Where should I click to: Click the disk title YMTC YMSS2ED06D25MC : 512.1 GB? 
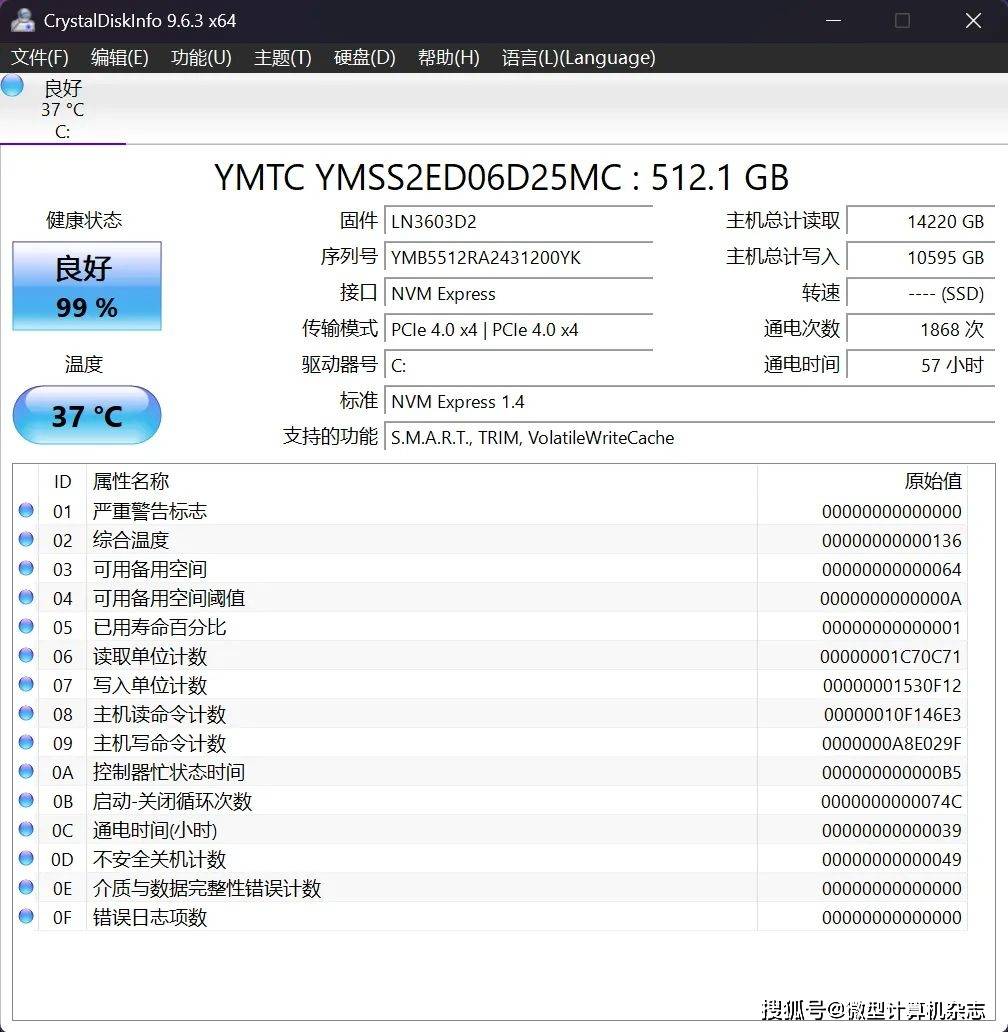(501, 177)
